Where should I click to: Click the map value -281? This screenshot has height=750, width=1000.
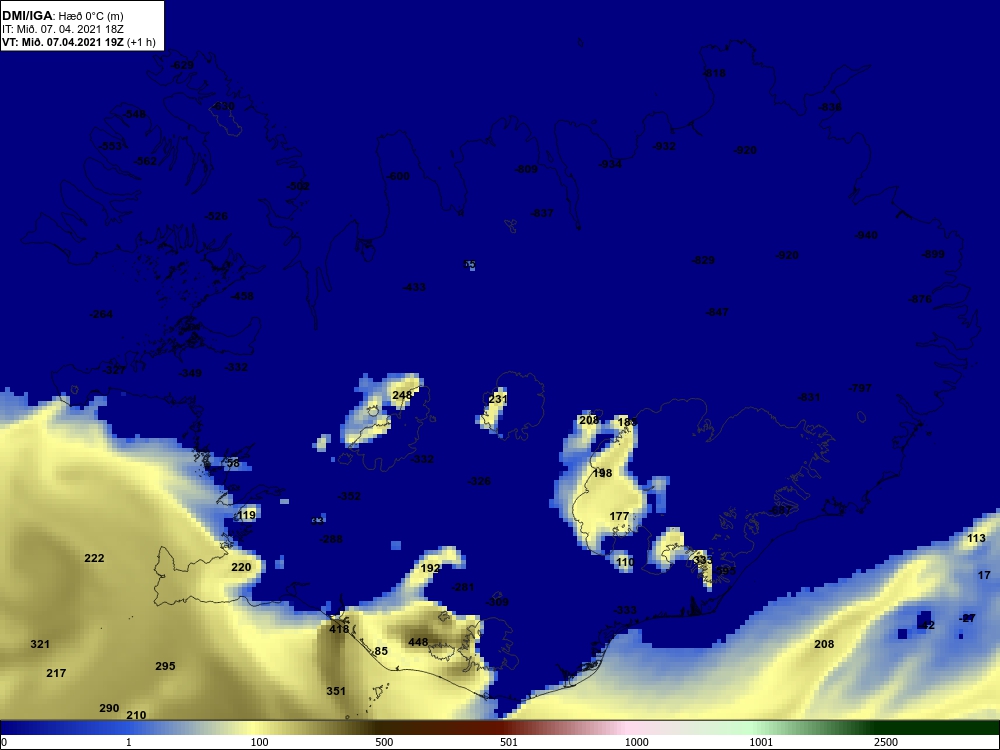pos(462,587)
